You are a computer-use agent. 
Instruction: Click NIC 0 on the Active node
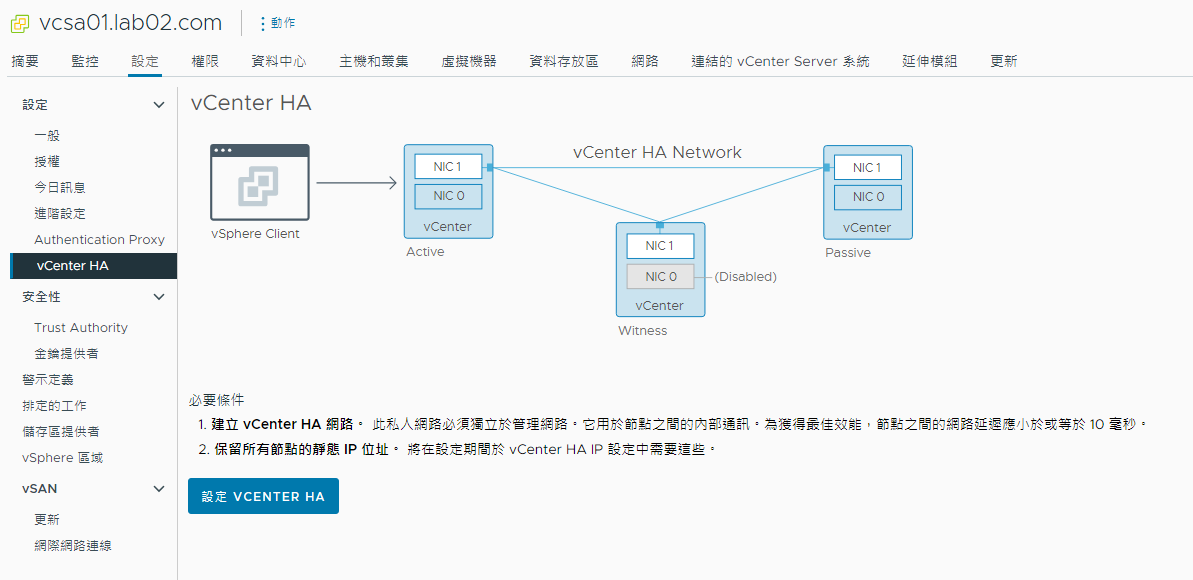(x=448, y=196)
